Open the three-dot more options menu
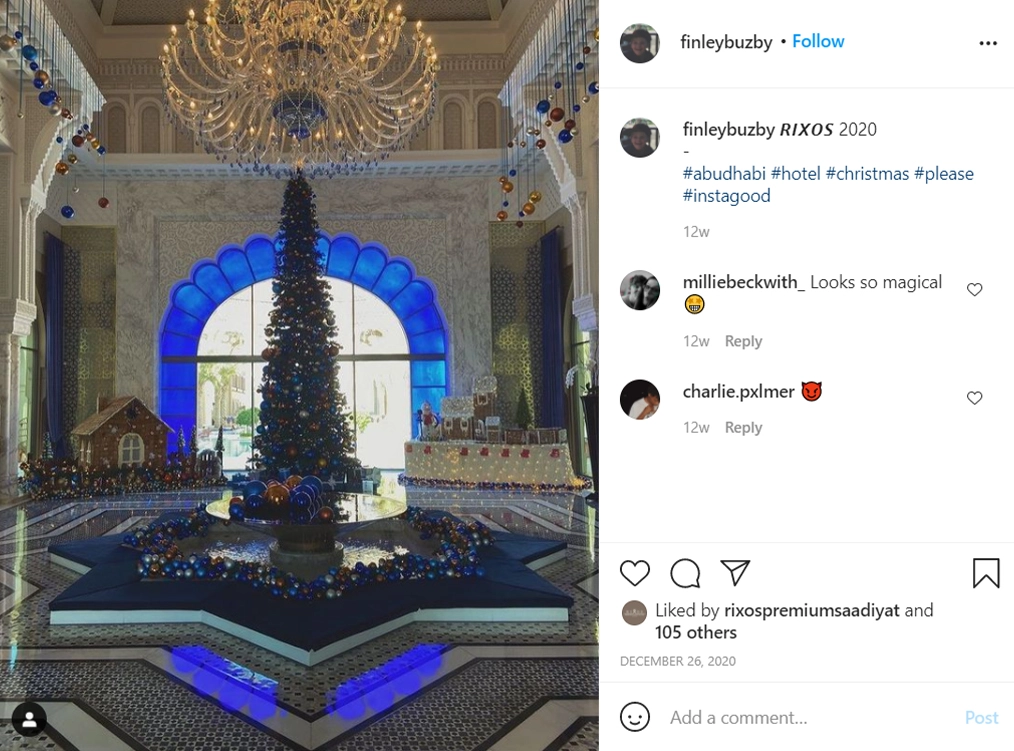Viewport: 1014px width, 751px height. pos(987,43)
